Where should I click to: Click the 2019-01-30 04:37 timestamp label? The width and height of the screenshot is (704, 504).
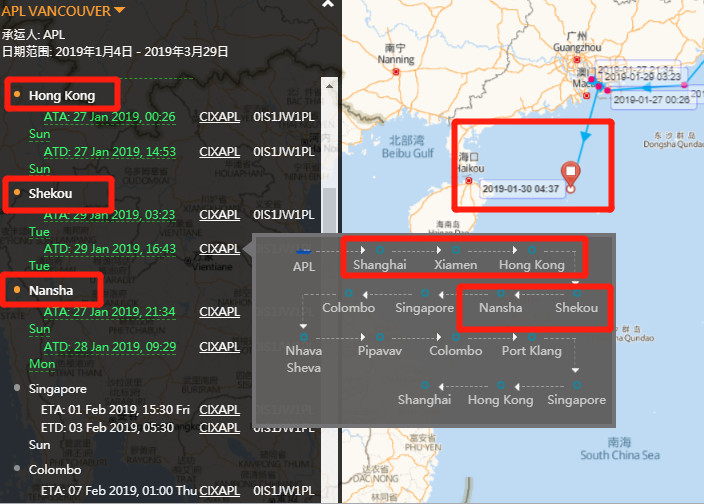[x=521, y=188]
